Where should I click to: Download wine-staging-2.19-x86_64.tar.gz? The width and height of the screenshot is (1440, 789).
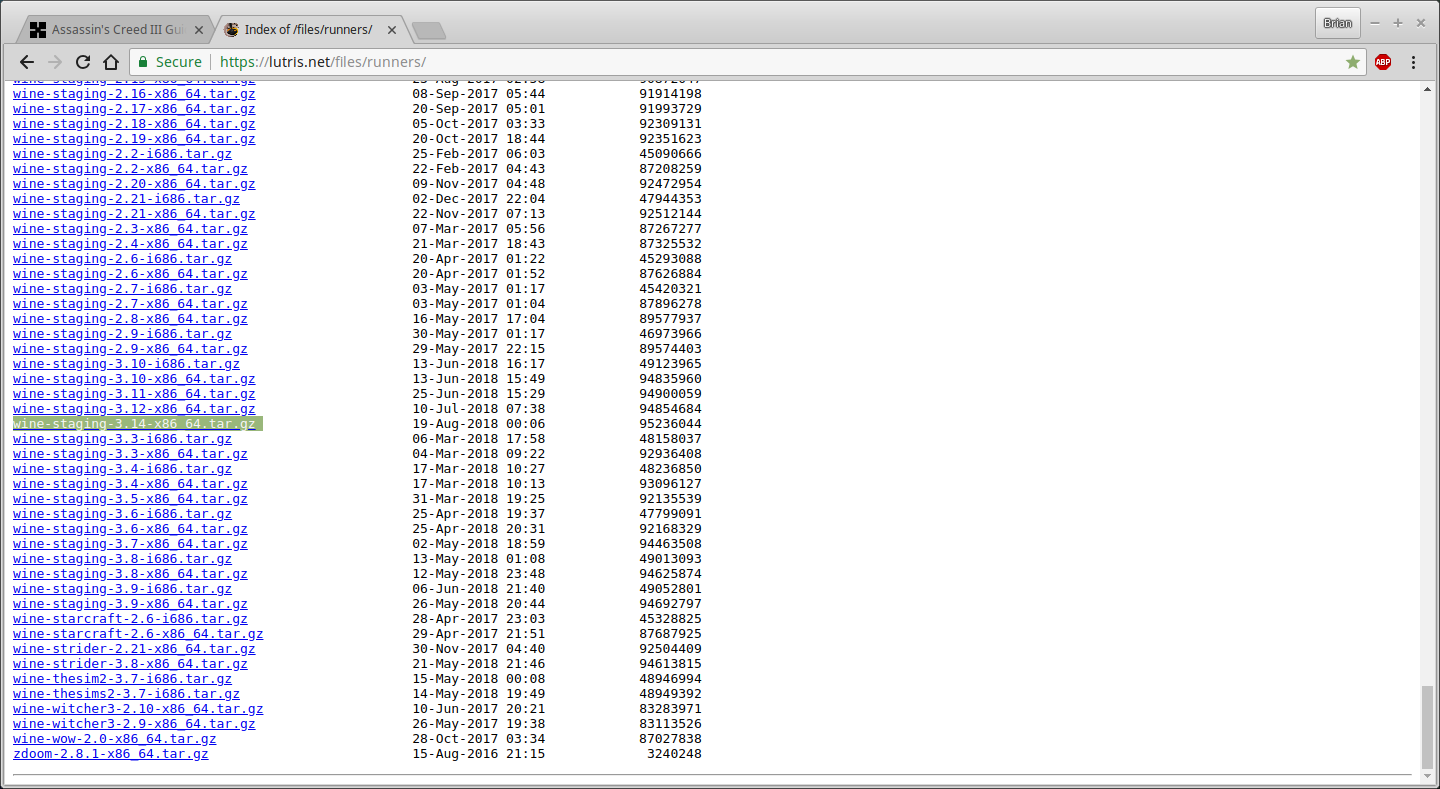(x=134, y=139)
